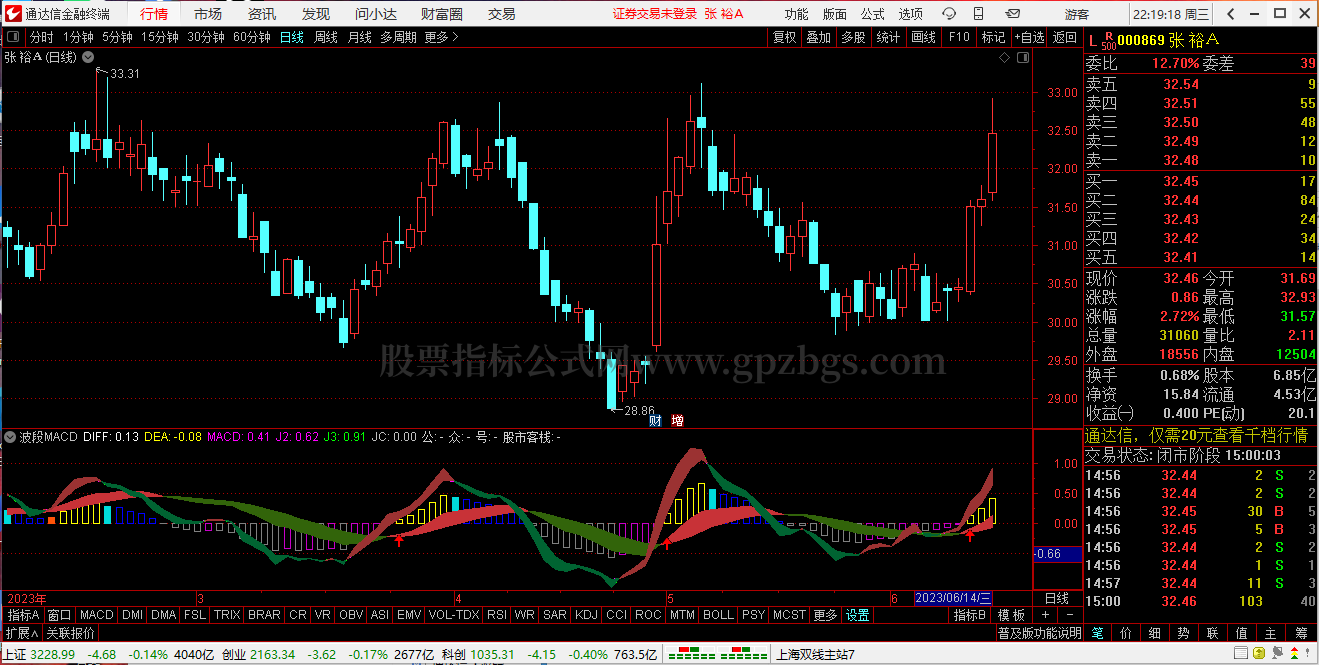Select the 5分钟 timeframe
This screenshot has width=1319, height=665.
pos(117,37)
